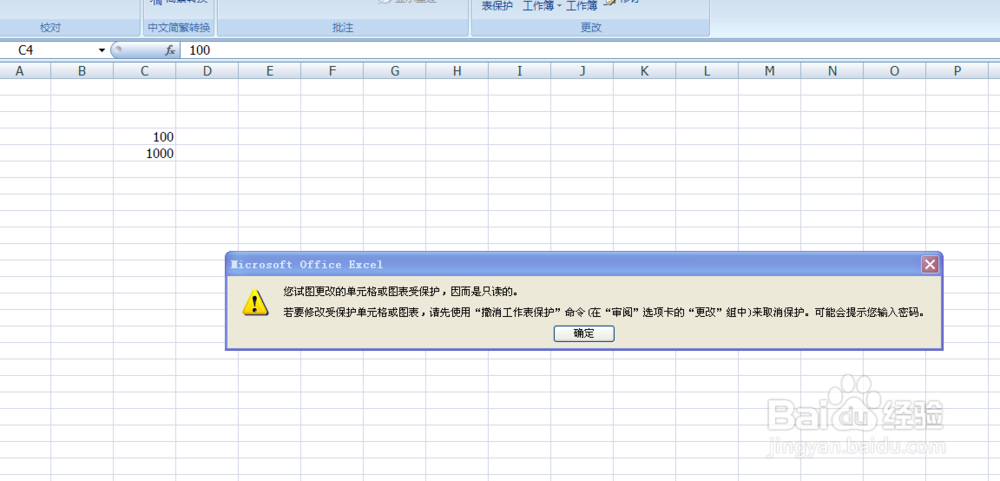The image size is (1000, 481).
Task: Click the formula bar containing 100
Action: tap(590, 50)
